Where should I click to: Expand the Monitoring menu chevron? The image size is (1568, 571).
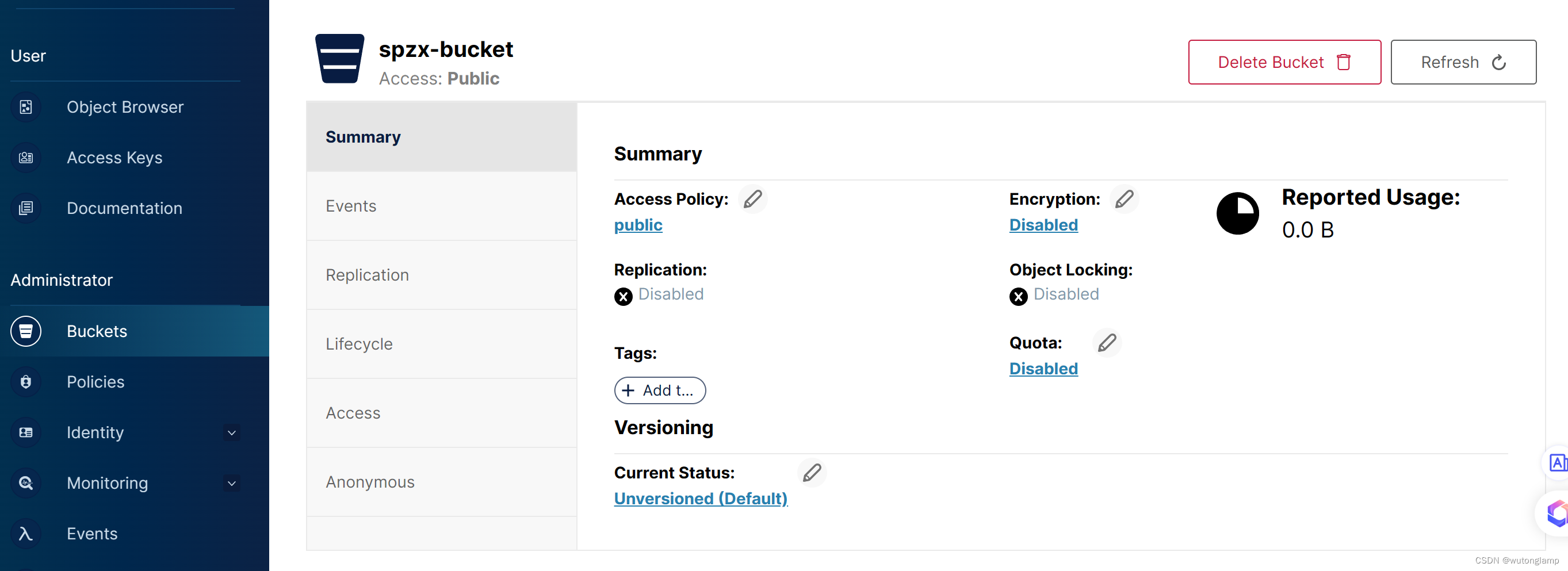(x=231, y=484)
